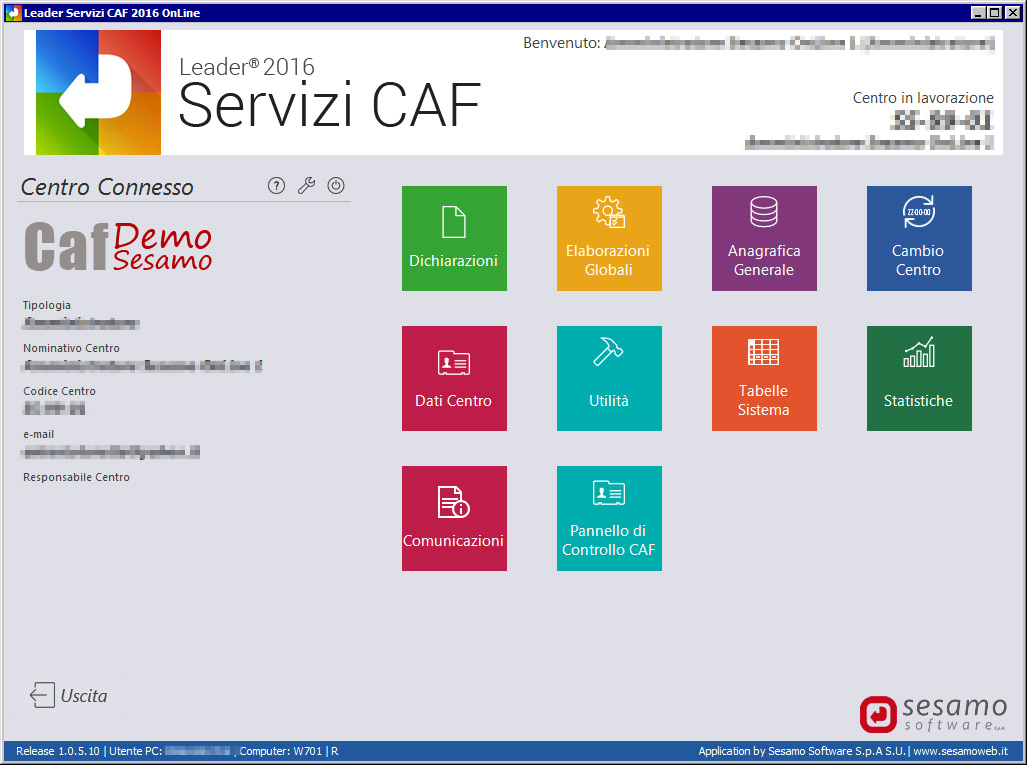Image resolution: width=1027 pixels, height=765 pixels.
Task: Click the wrench settings icon
Action: 307,186
